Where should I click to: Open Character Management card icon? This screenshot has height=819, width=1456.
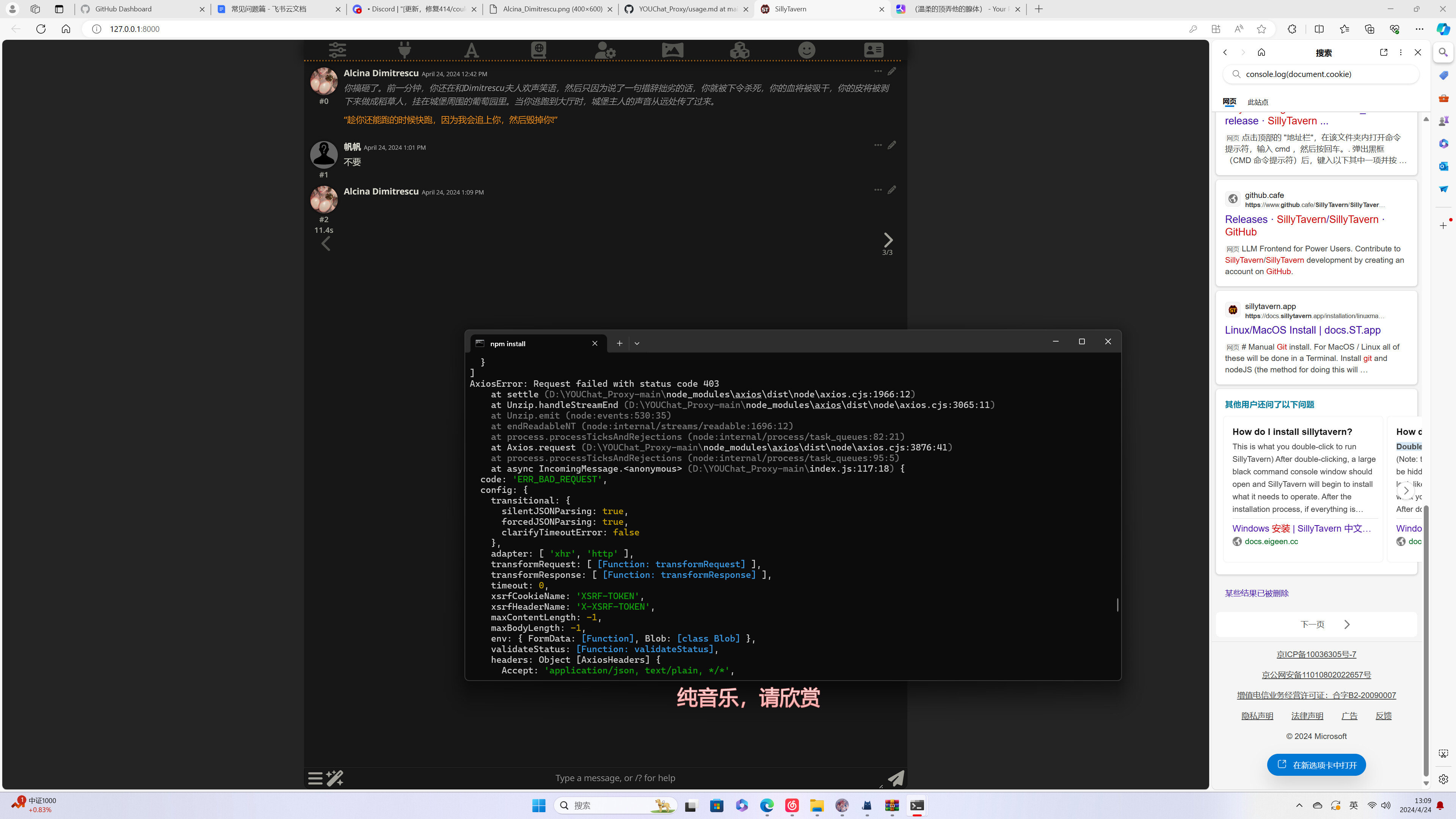873,50
